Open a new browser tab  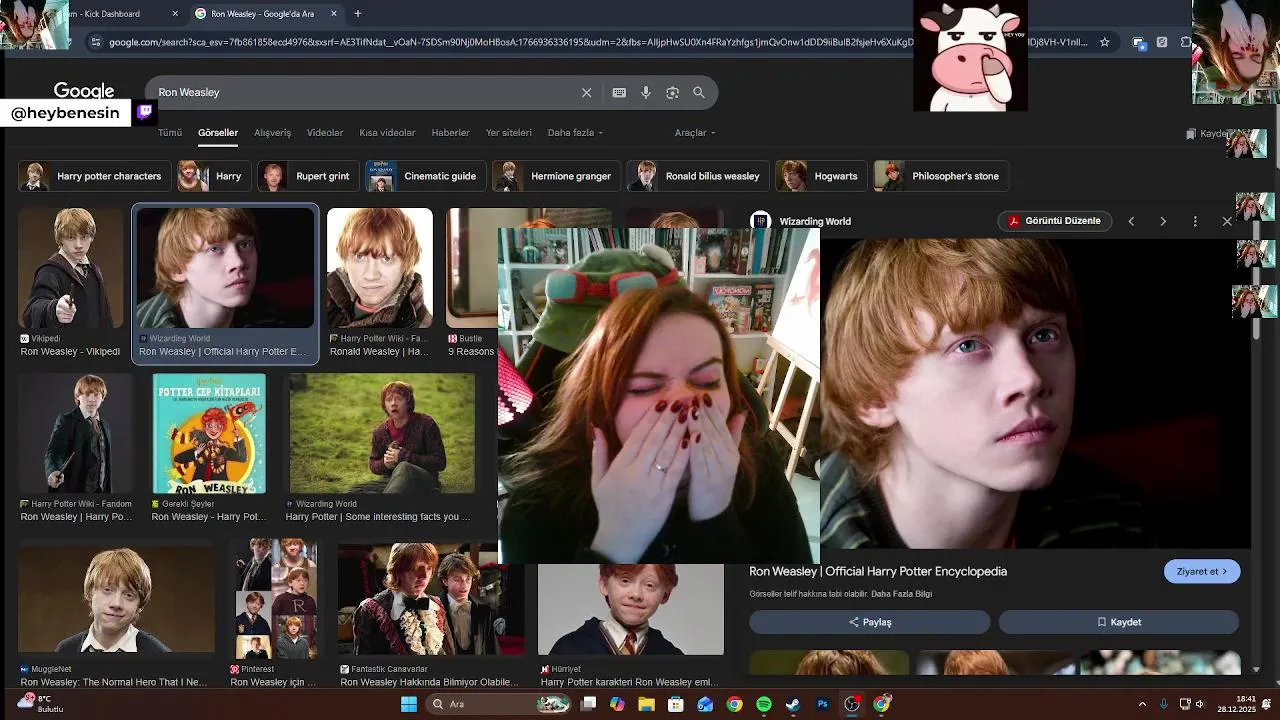(x=358, y=14)
